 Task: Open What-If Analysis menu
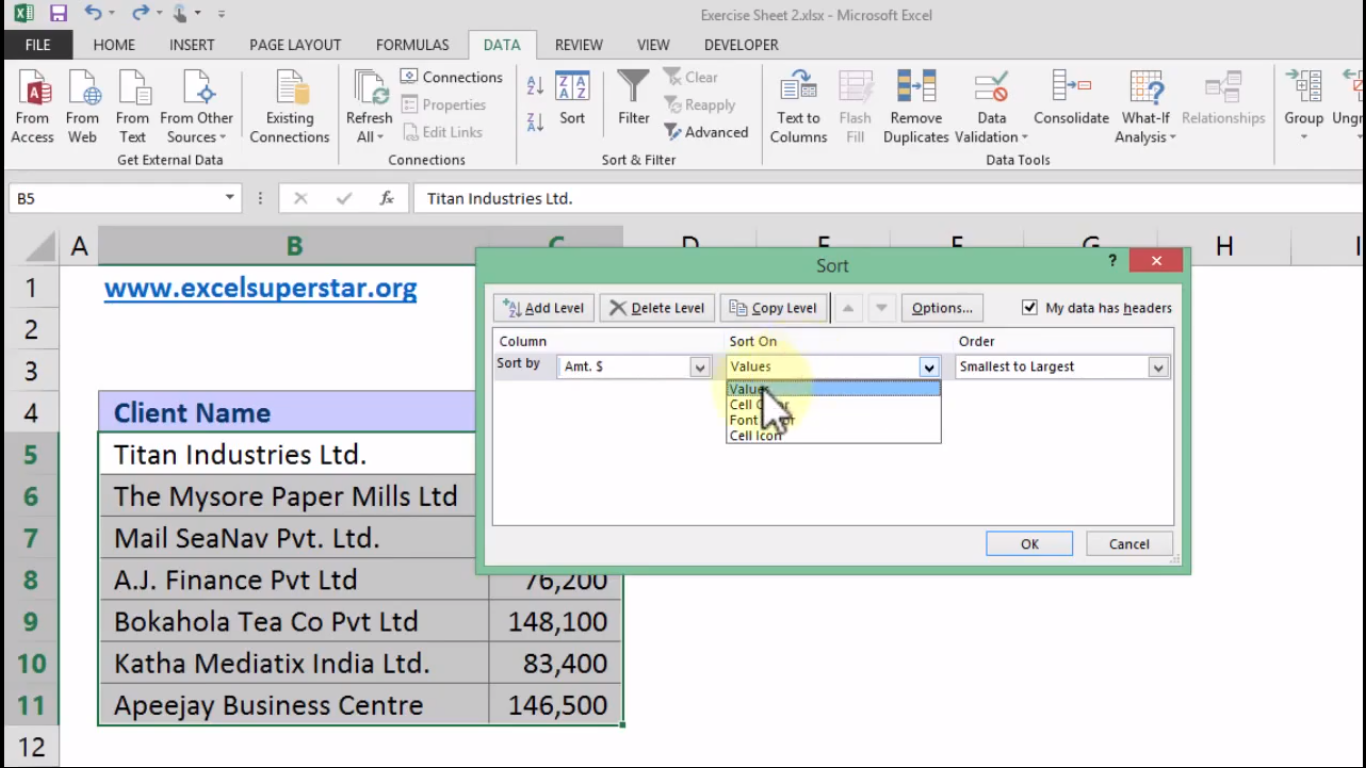click(x=1145, y=107)
